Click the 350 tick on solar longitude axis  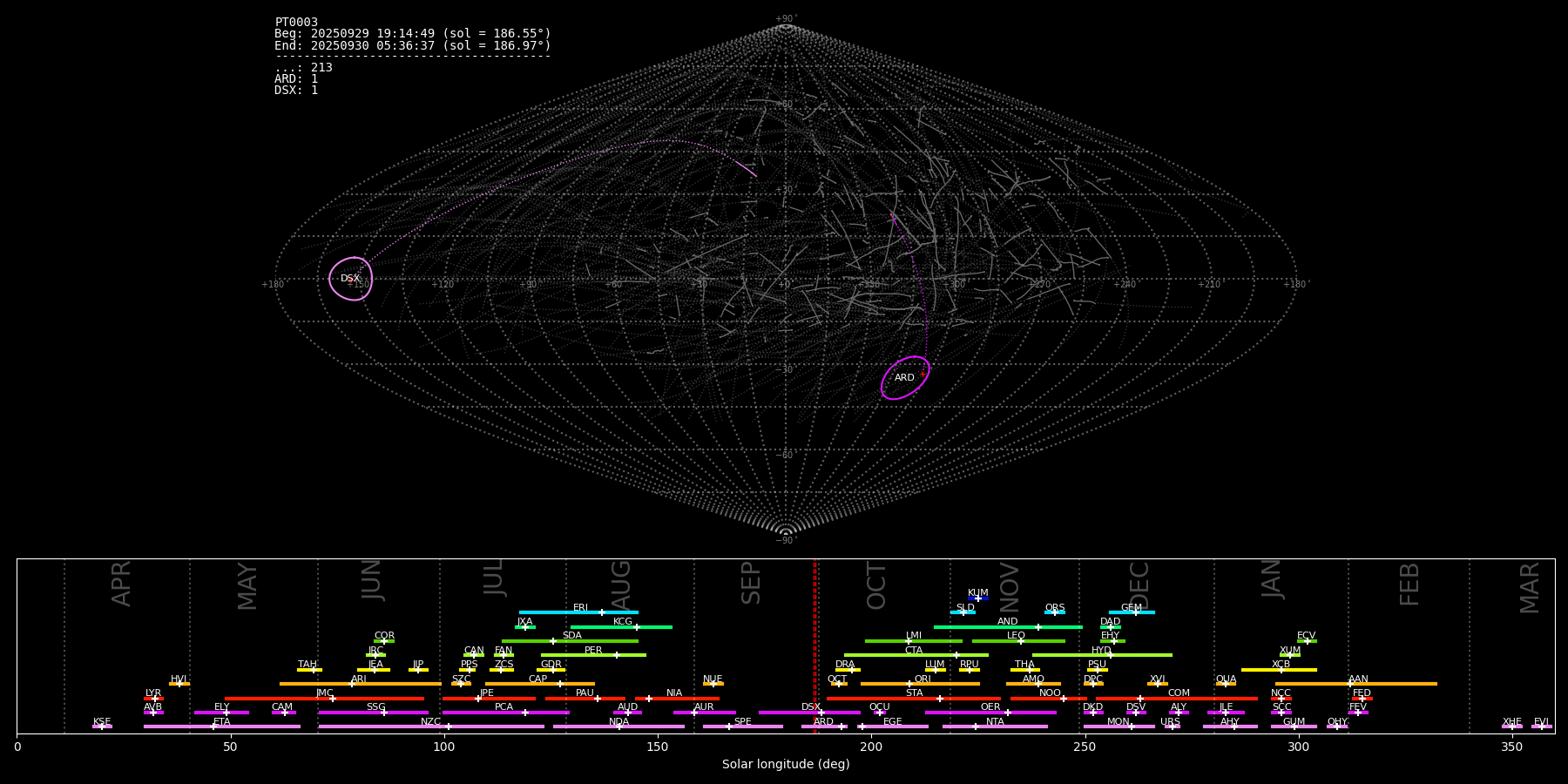[x=1511, y=747]
